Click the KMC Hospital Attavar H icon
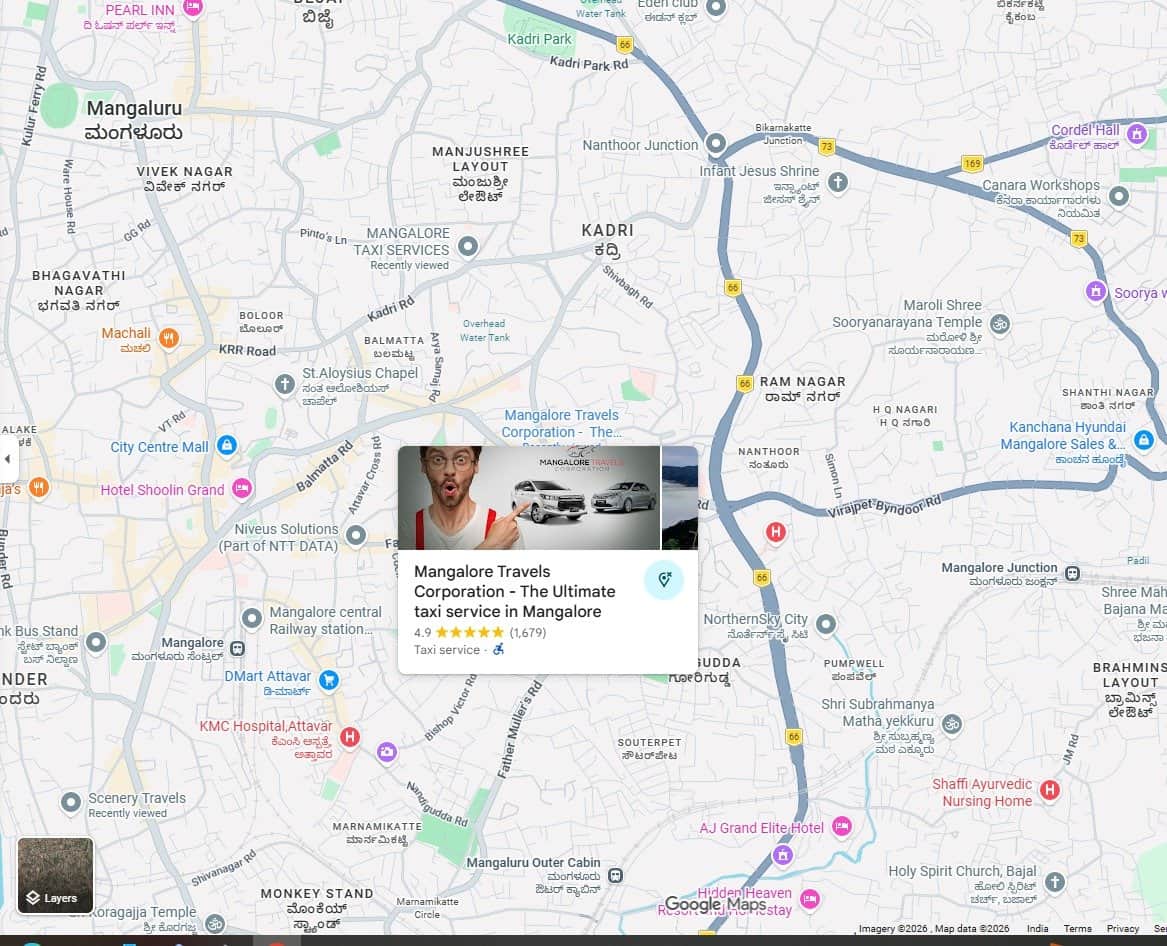 tap(350, 737)
